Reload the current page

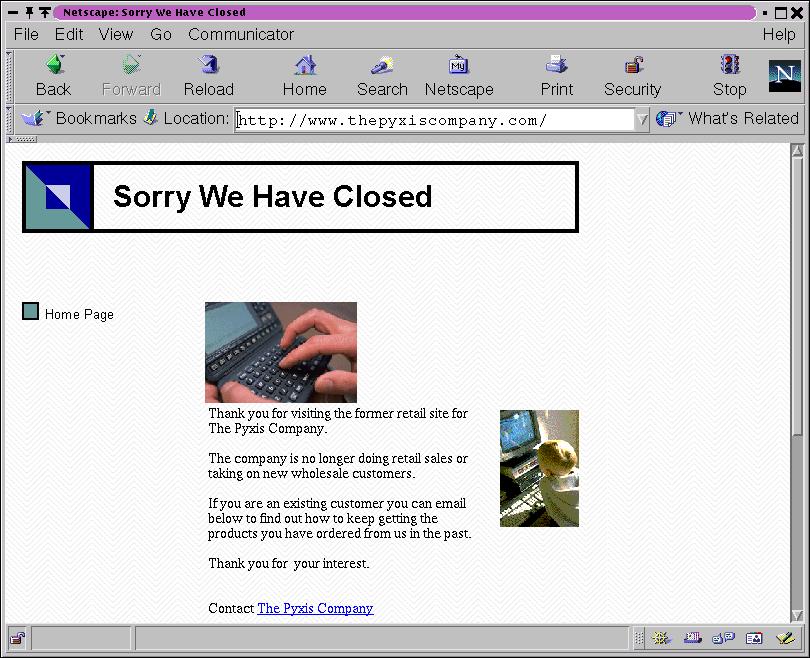coord(208,76)
